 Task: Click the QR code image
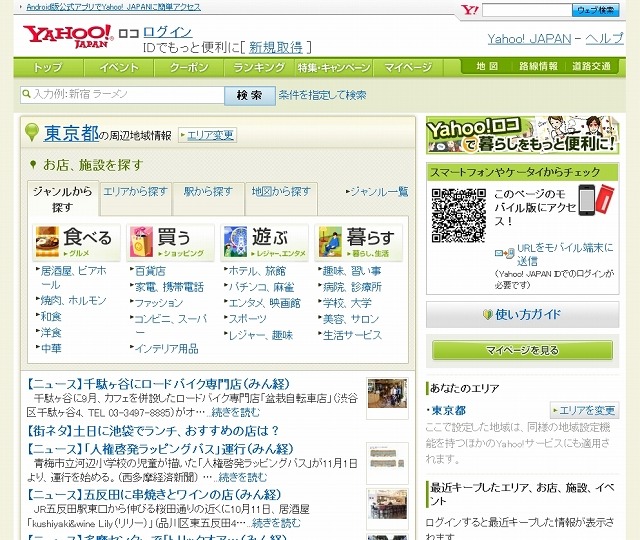click(459, 215)
